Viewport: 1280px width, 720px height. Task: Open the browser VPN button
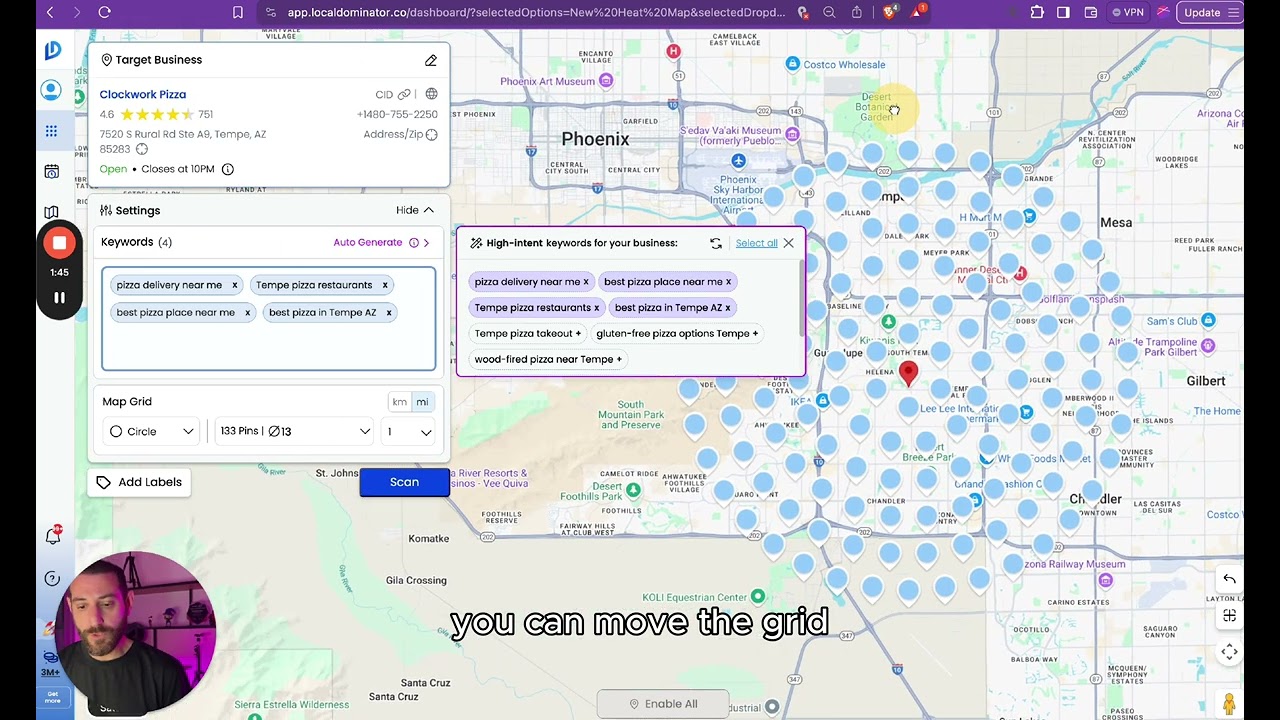tap(1127, 12)
